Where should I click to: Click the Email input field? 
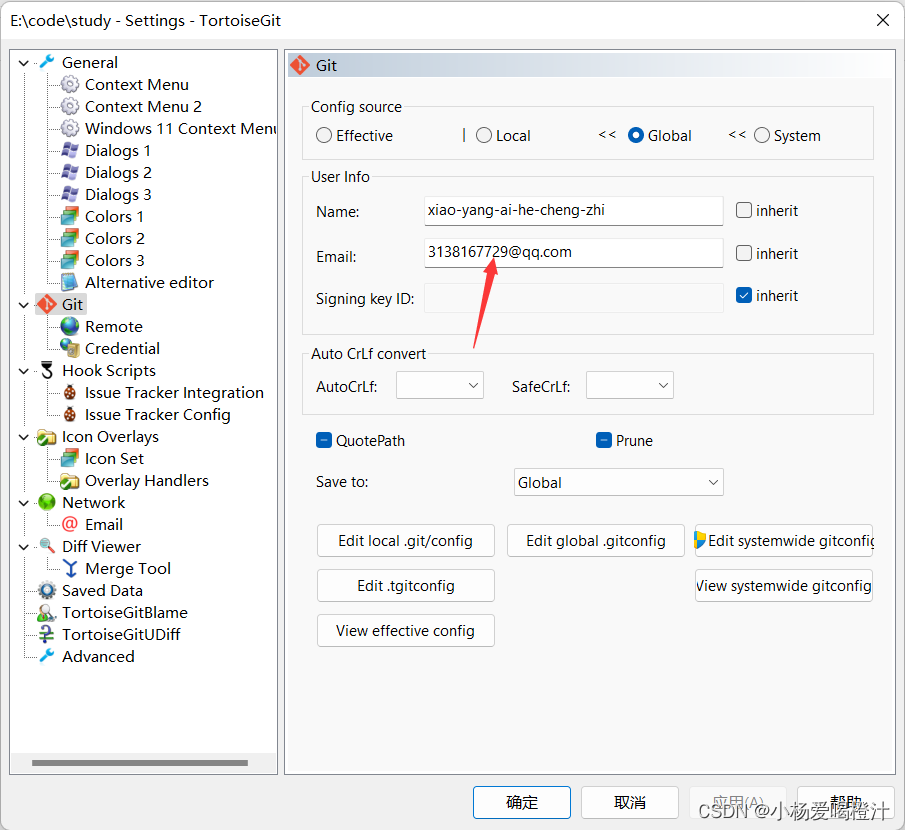tap(573, 253)
